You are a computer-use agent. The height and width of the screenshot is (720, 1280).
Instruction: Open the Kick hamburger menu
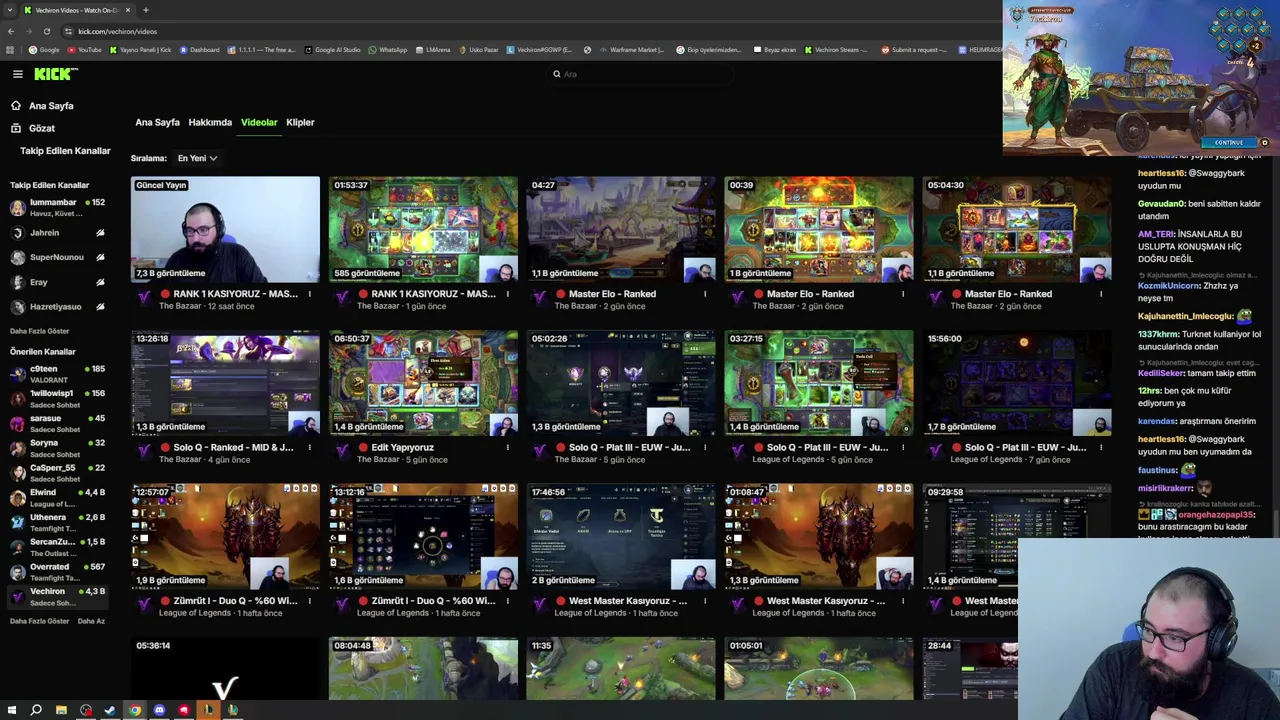coord(17,74)
